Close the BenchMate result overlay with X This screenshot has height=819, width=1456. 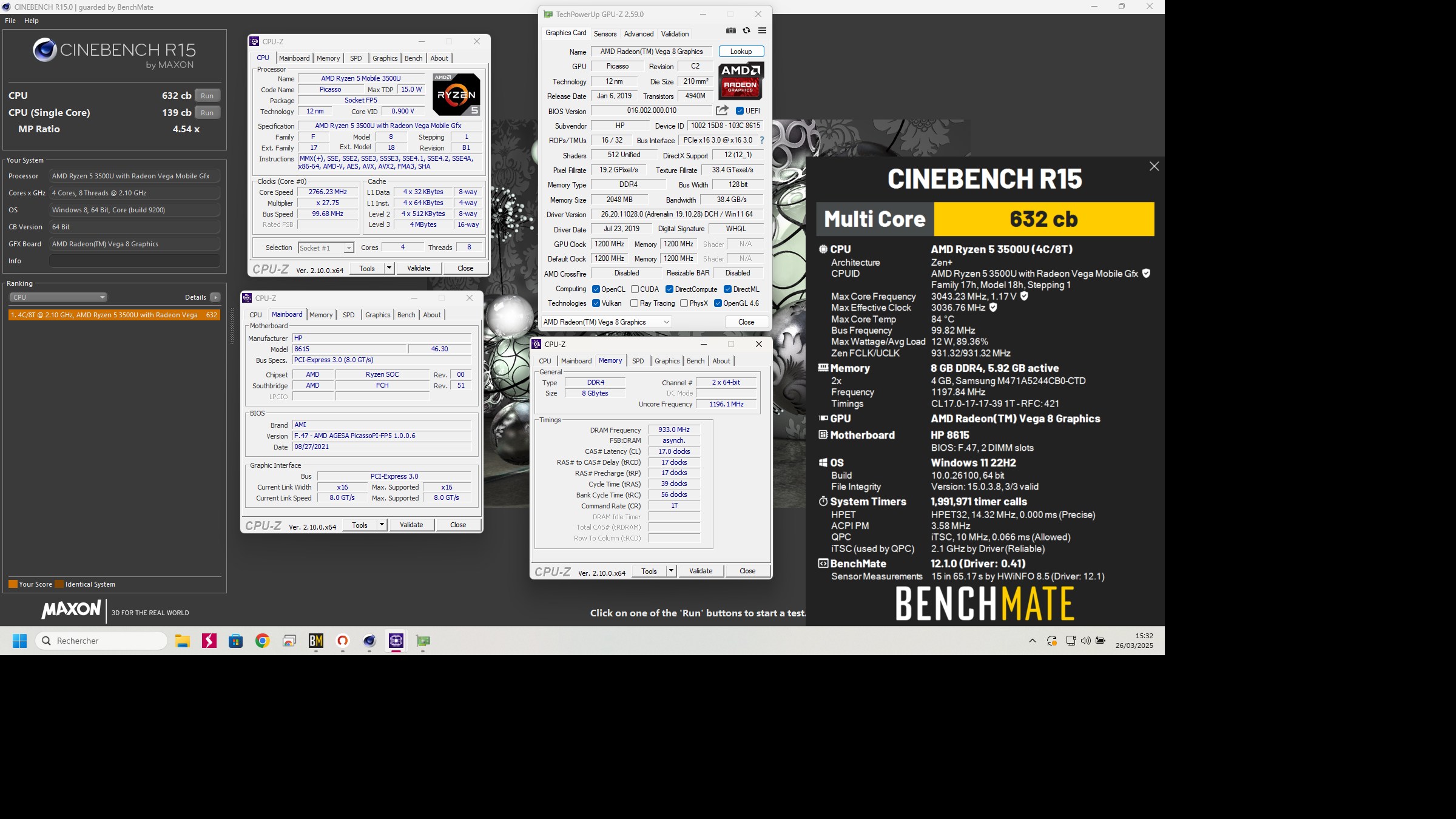pos(1154,166)
